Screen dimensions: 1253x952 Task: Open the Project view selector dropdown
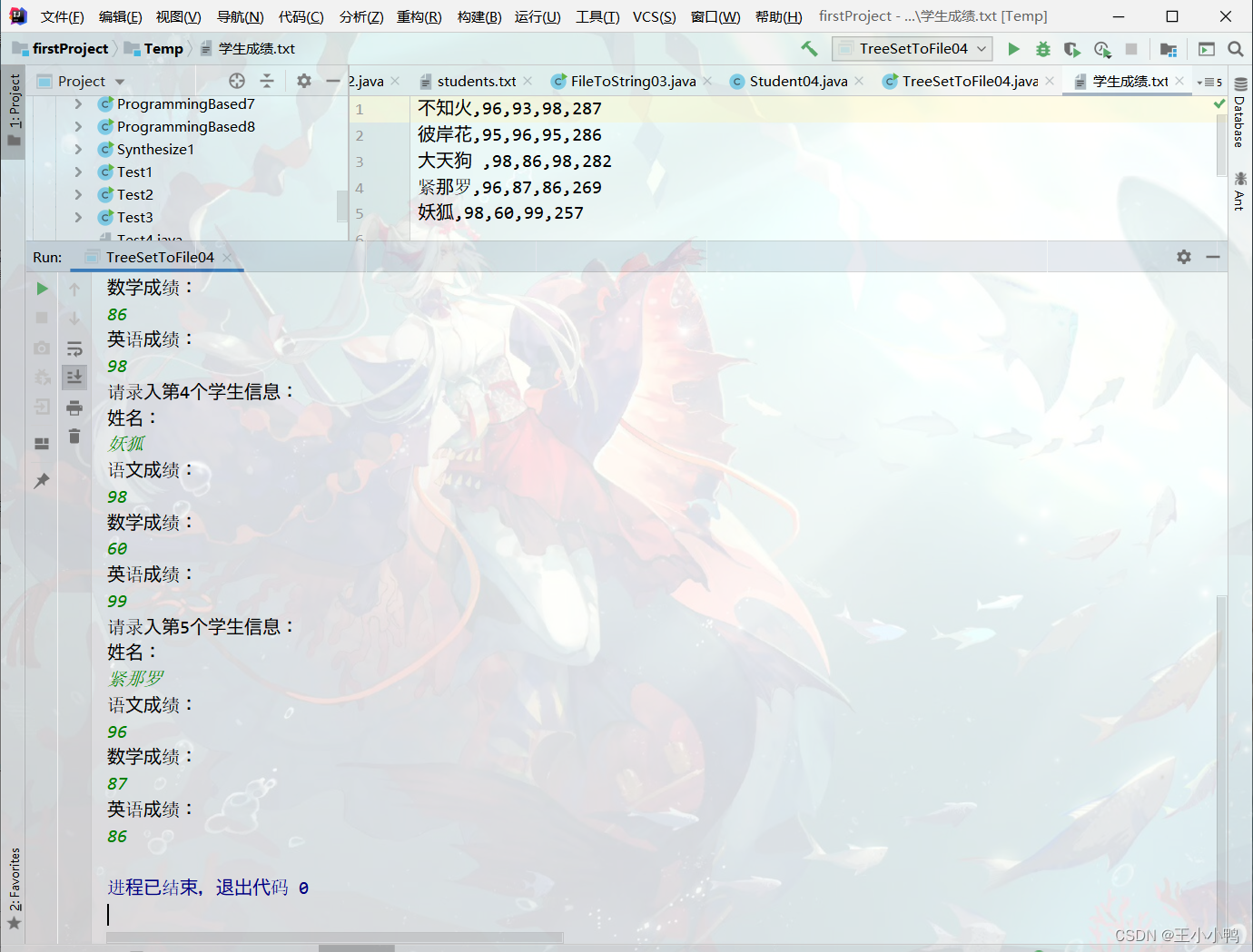pyautogui.click(x=81, y=82)
